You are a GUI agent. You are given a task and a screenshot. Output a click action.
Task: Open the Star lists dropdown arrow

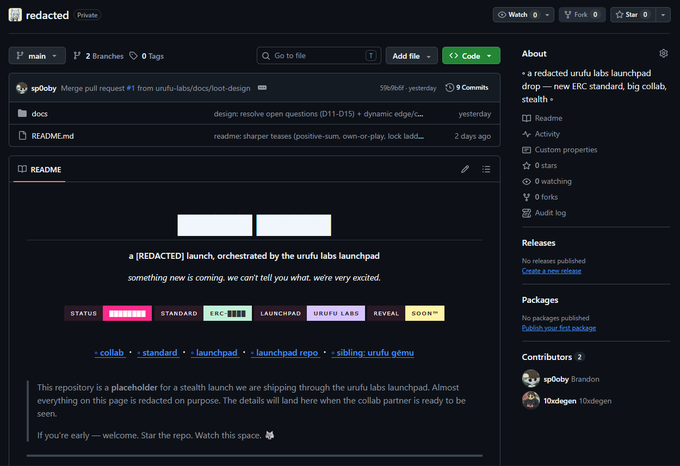[x=663, y=15]
